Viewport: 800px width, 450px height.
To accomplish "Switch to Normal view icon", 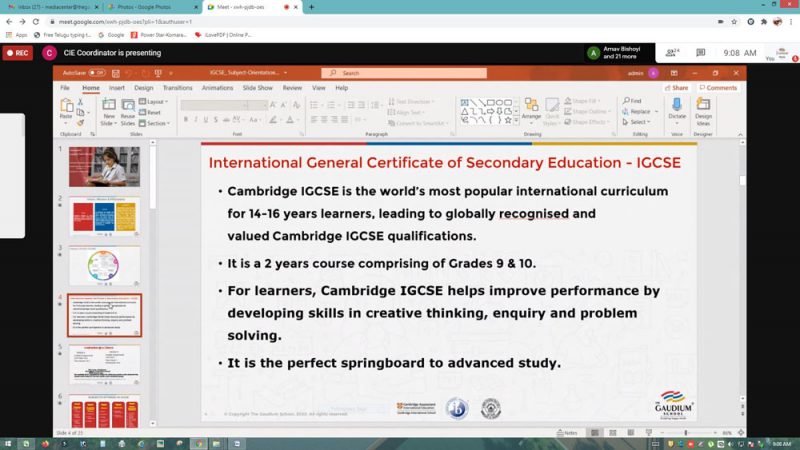I will coord(595,433).
